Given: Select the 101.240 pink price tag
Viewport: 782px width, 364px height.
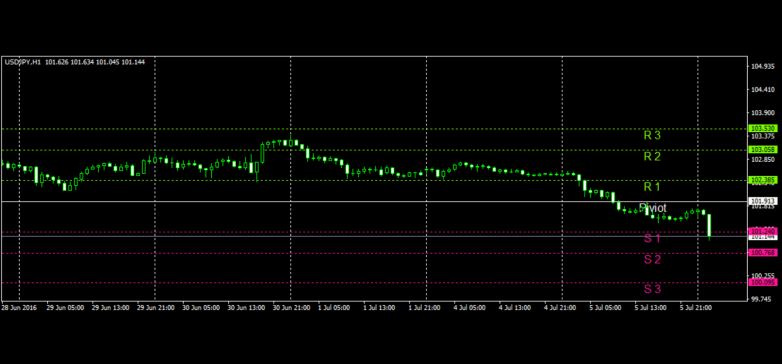Looking at the screenshot, I should coord(763,231).
